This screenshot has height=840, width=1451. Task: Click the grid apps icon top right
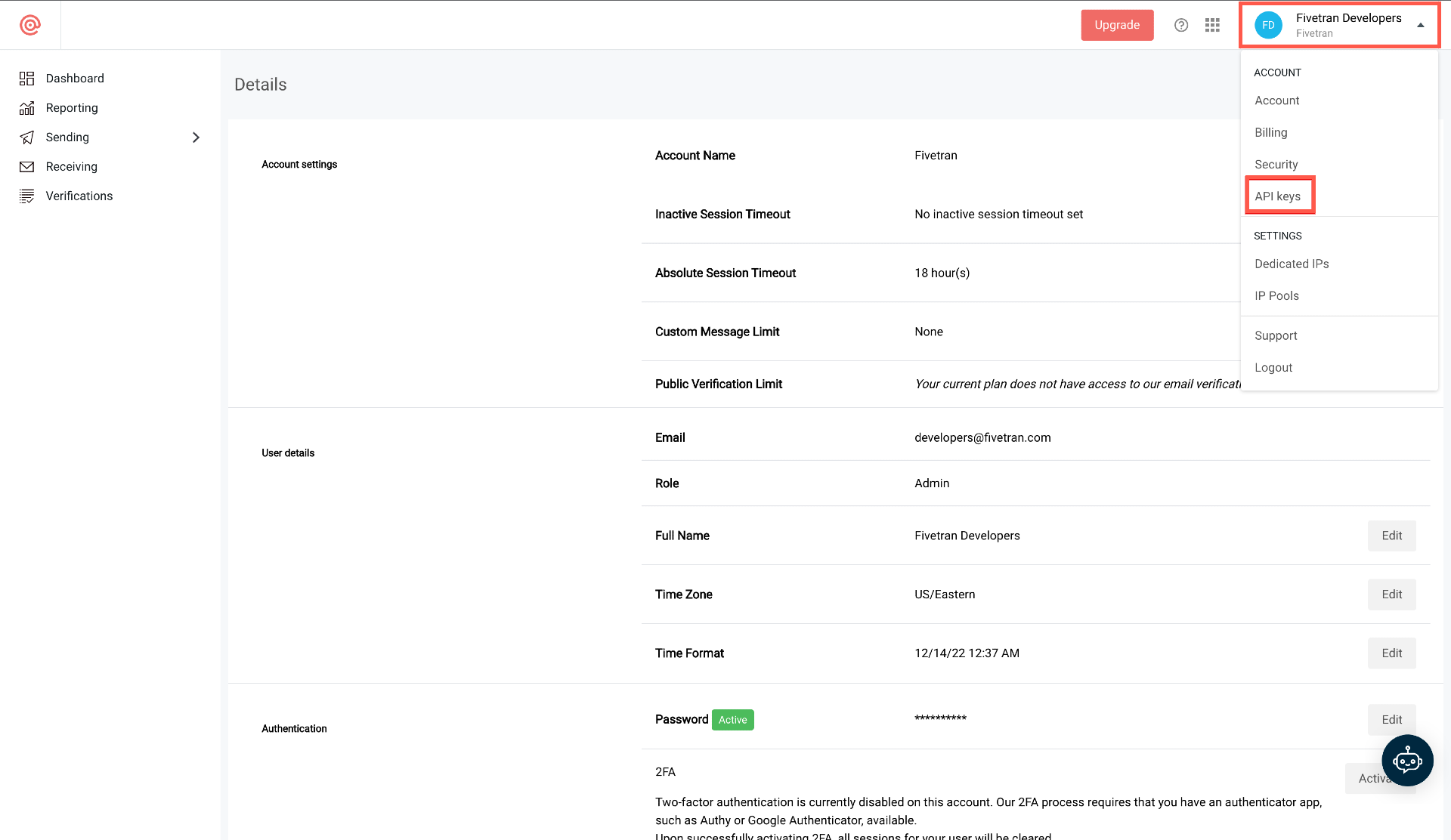click(1212, 24)
